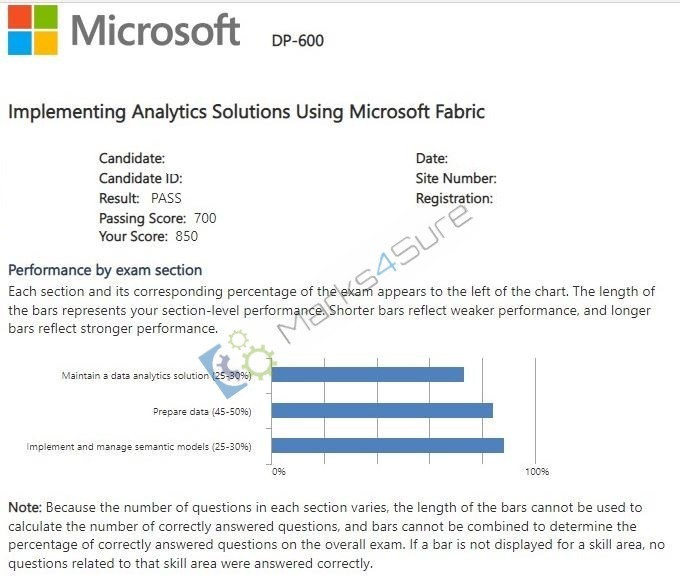The width and height of the screenshot is (680, 586).
Task: Select the Implement and manage semantic models bar
Action: pos(388,445)
